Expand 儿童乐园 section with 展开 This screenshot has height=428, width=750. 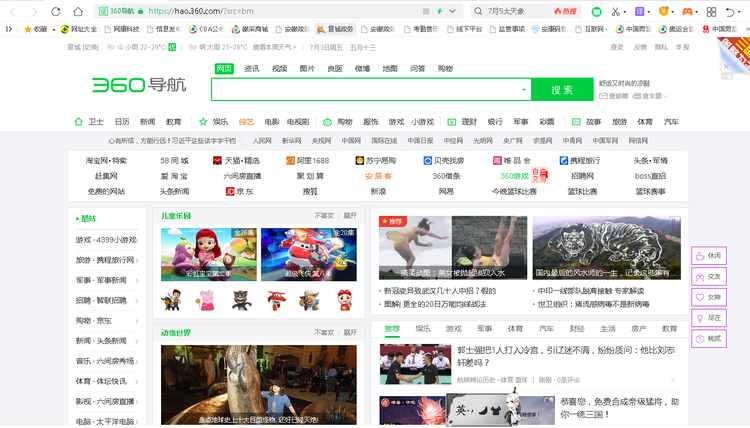[x=350, y=216]
